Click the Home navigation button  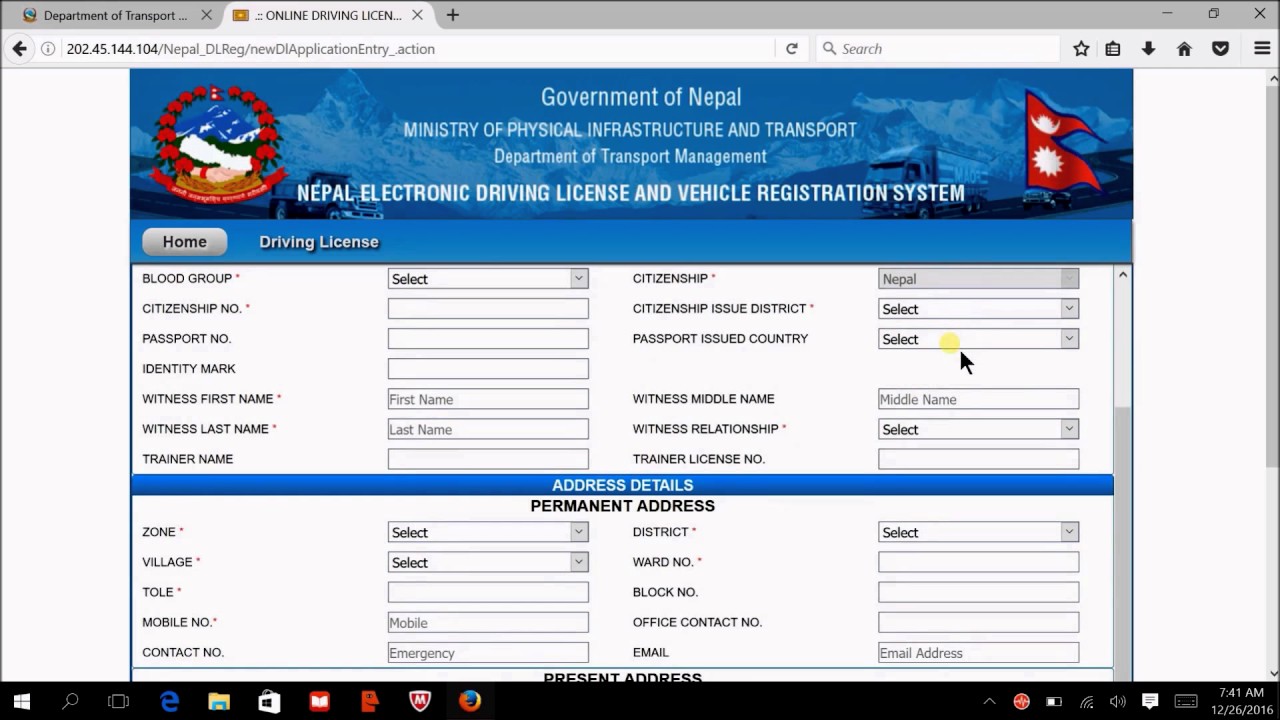tap(184, 242)
